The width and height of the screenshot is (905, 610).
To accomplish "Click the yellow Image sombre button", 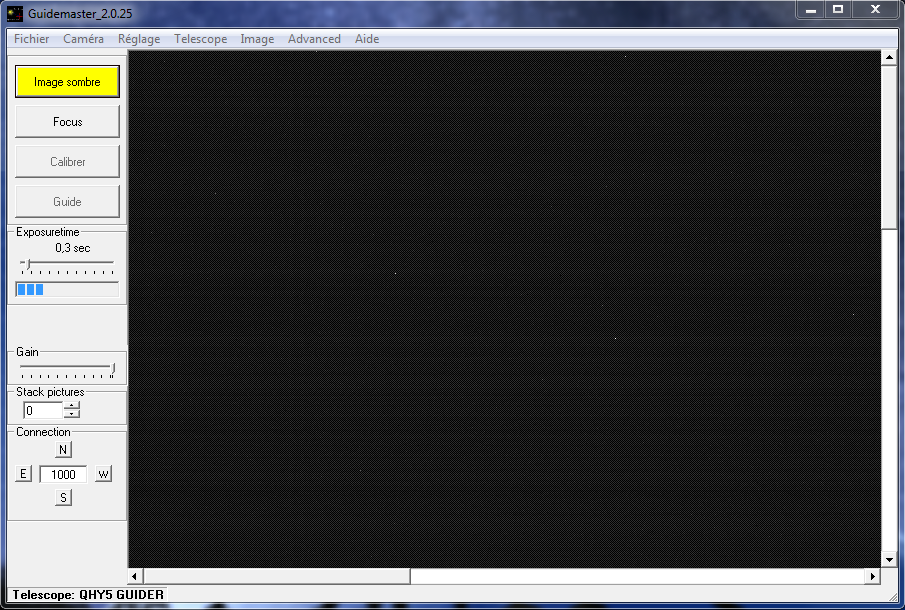I will coord(67,81).
